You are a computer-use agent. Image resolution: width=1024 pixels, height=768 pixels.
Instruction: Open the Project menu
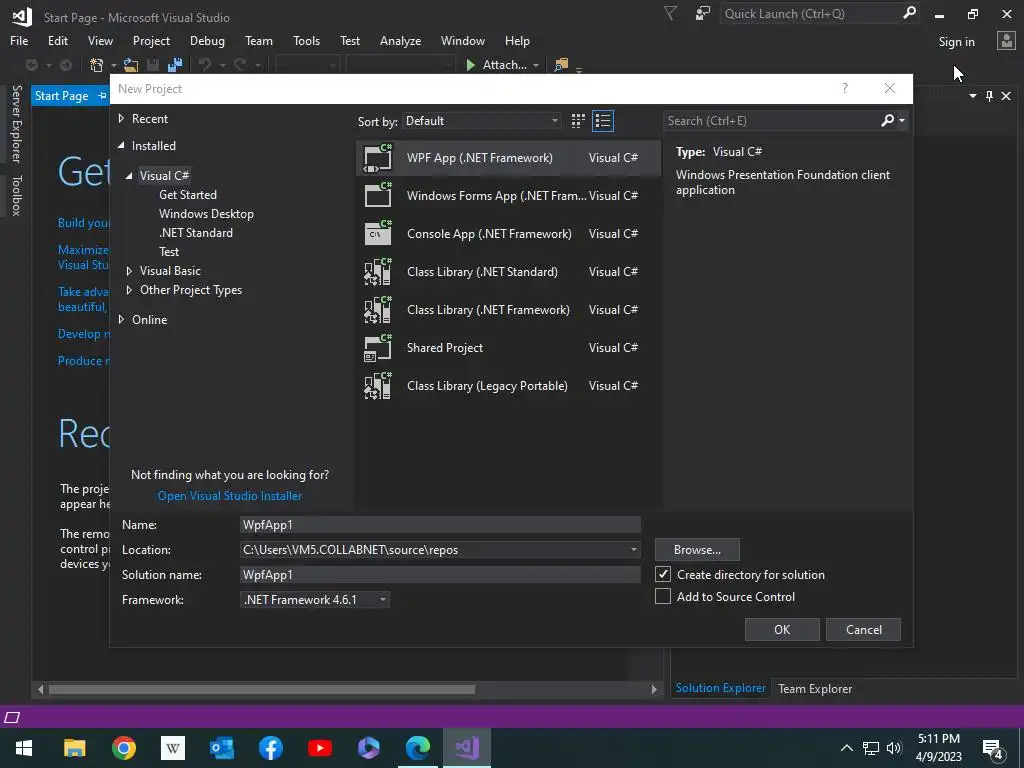pyautogui.click(x=151, y=40)
